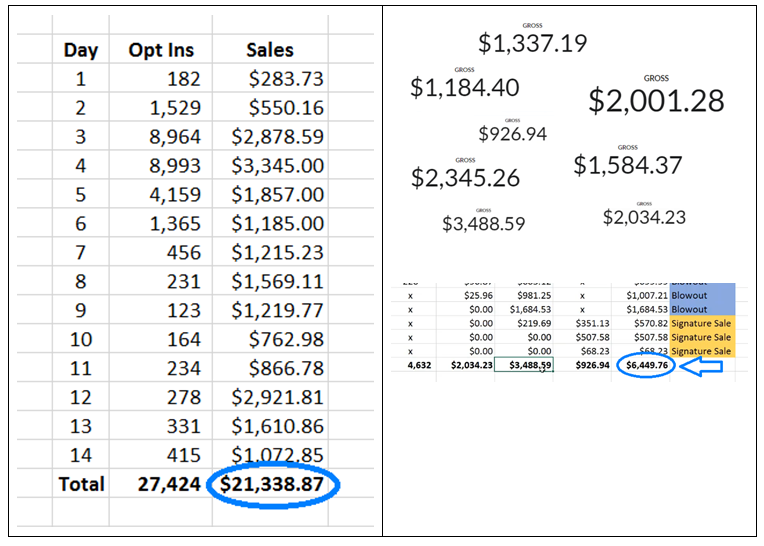Select the Day column header
Screen dimensions: 764x546
point(80,49)
